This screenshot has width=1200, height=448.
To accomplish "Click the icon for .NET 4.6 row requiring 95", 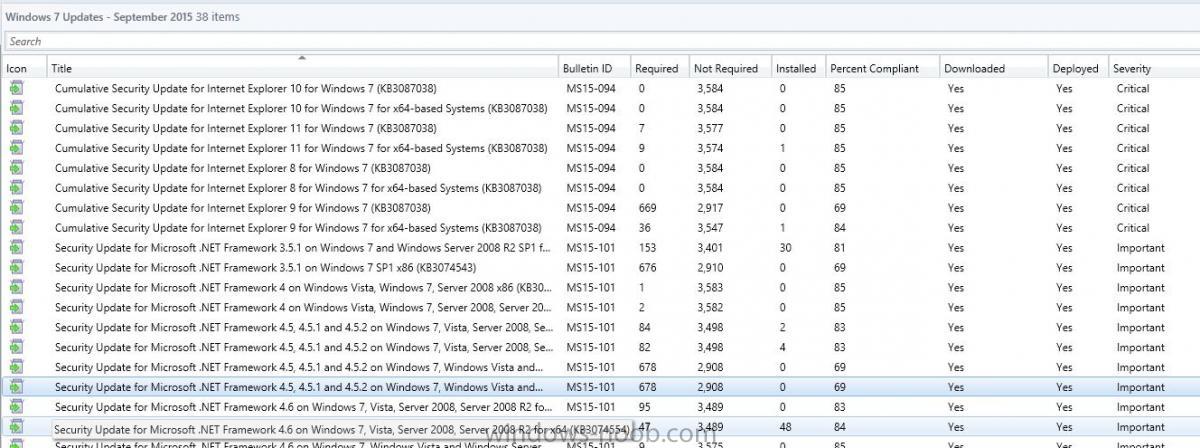I will pyautogui.click(x=17, y=408).
